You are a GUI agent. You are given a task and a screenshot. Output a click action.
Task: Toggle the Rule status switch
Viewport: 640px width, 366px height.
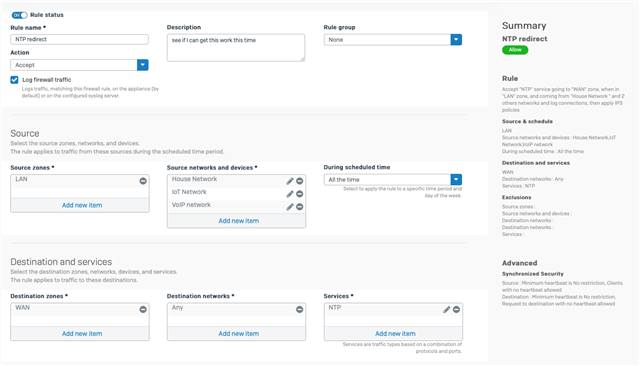point(20,15)
